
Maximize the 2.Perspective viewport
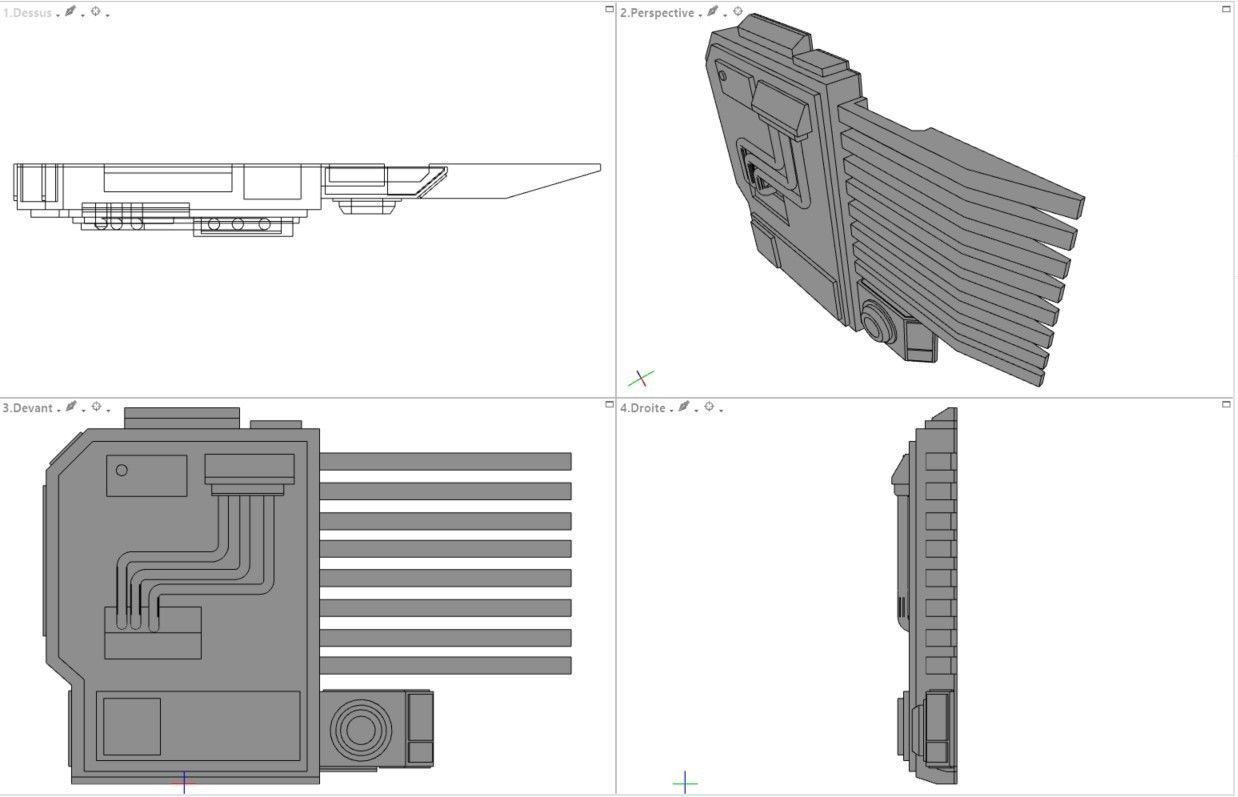click(x=1227, y=9)
